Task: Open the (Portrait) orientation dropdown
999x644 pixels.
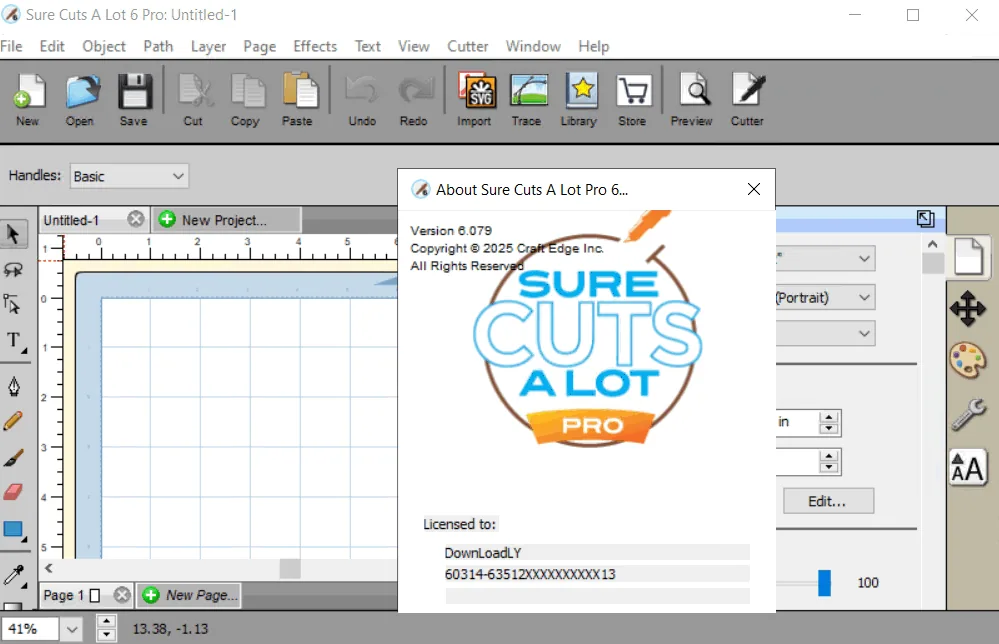Action: point(826,297)
